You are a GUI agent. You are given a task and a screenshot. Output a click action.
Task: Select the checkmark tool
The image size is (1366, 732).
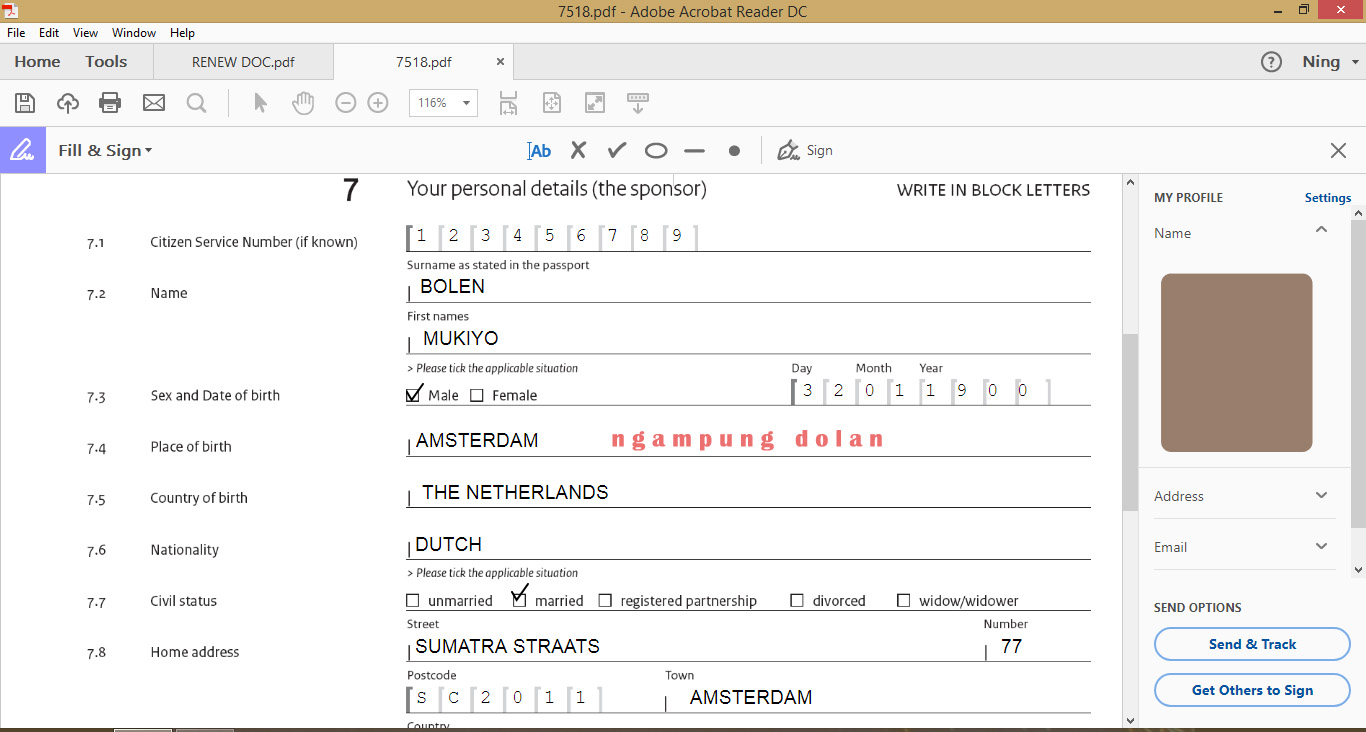point(617,150)
